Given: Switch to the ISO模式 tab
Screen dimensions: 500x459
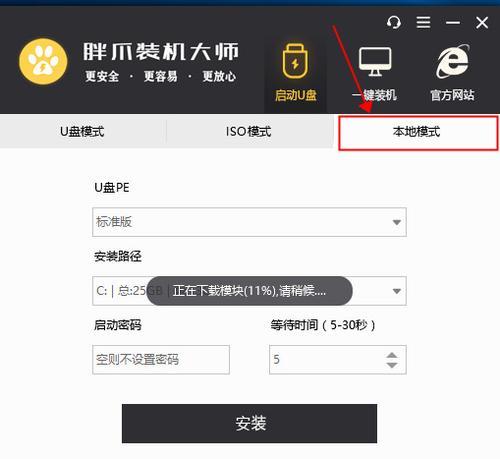Looking at the screenshot, I should [249, 131].
